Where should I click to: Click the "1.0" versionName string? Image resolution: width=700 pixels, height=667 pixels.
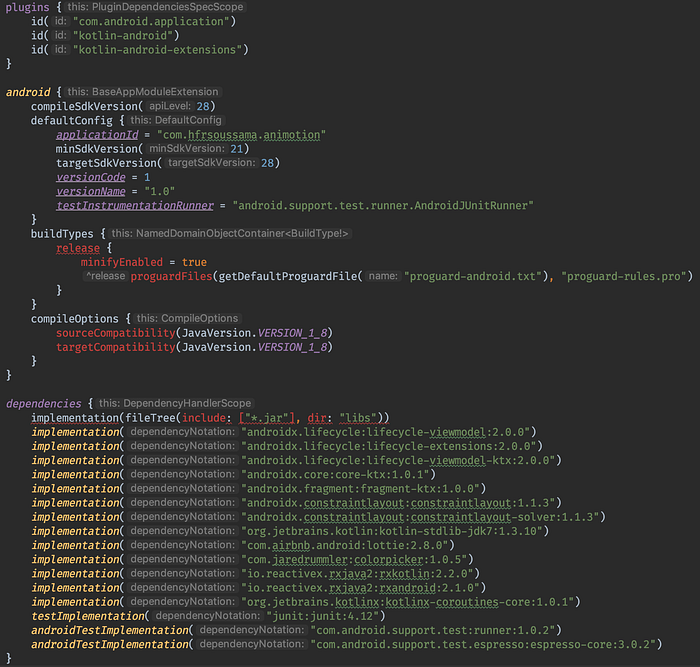[159, 192]
